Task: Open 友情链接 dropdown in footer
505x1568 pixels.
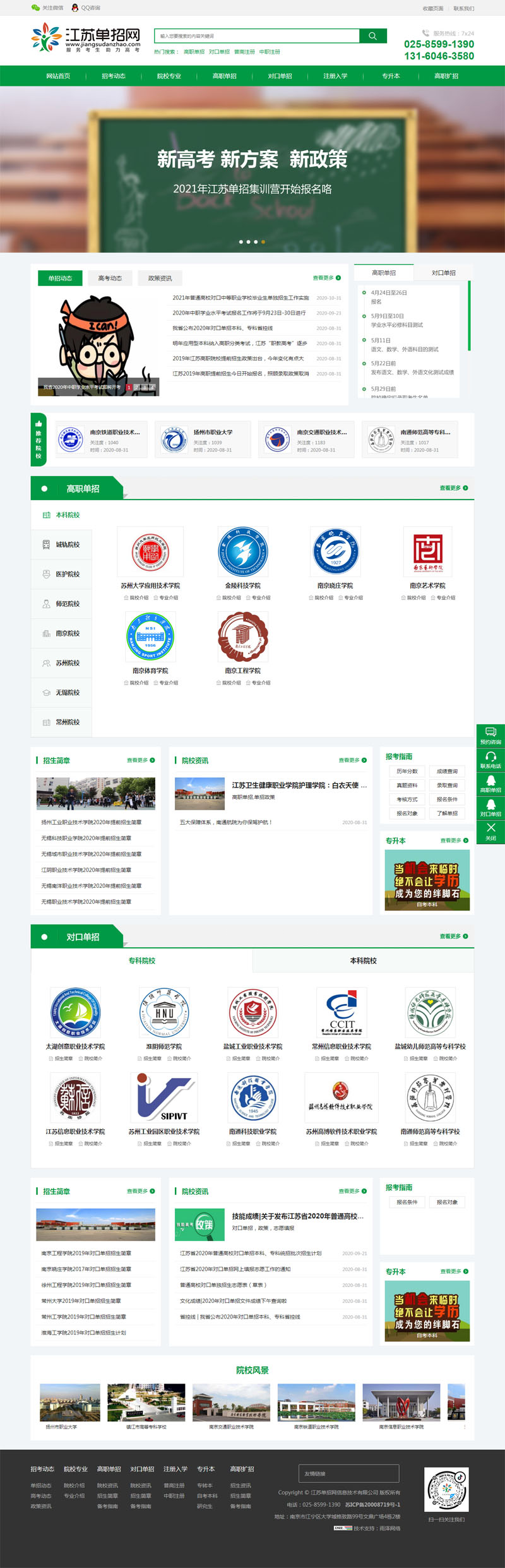Action: (x=348, y=1473)
